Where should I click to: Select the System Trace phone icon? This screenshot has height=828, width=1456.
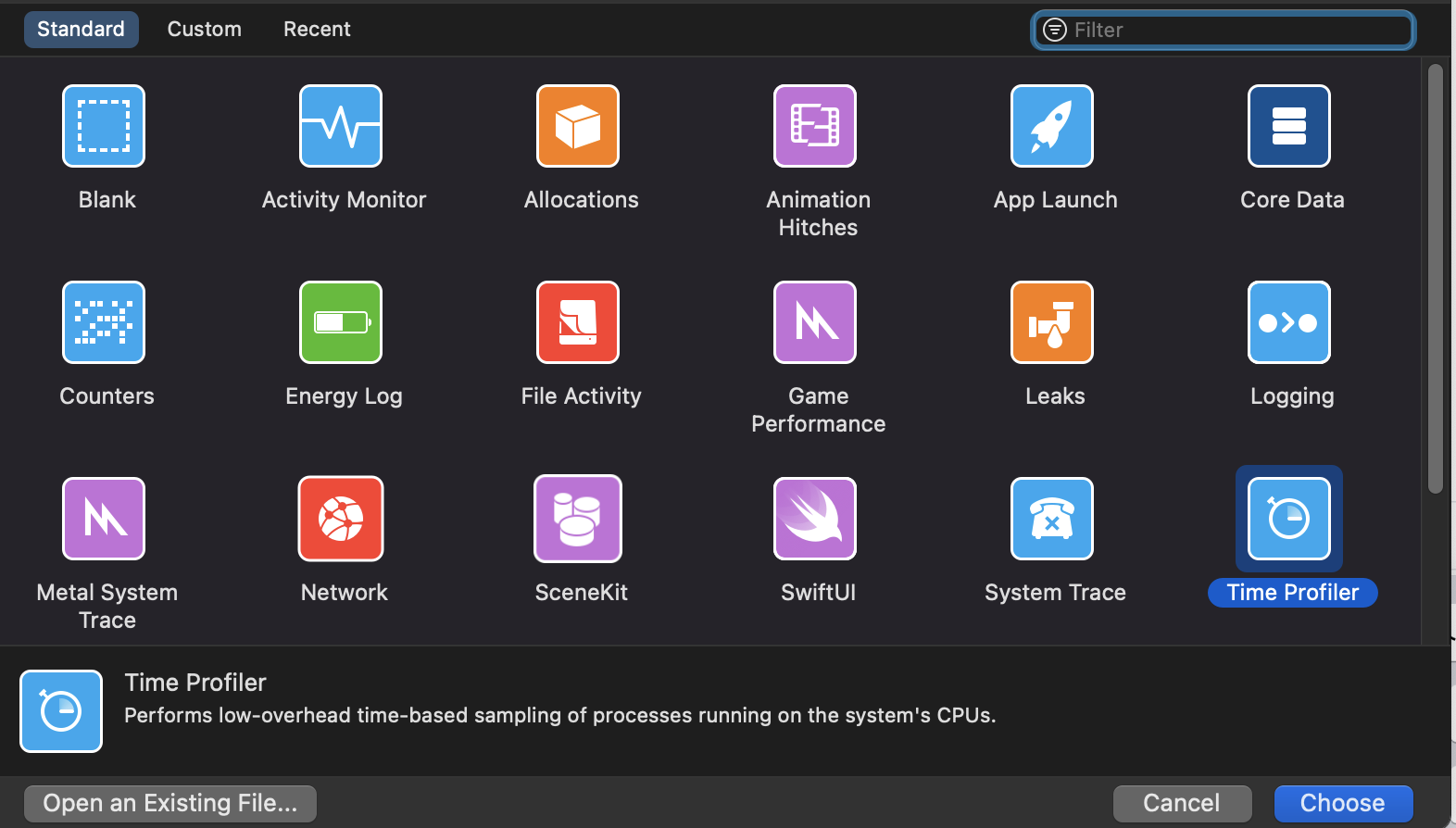coord(1052,519)
